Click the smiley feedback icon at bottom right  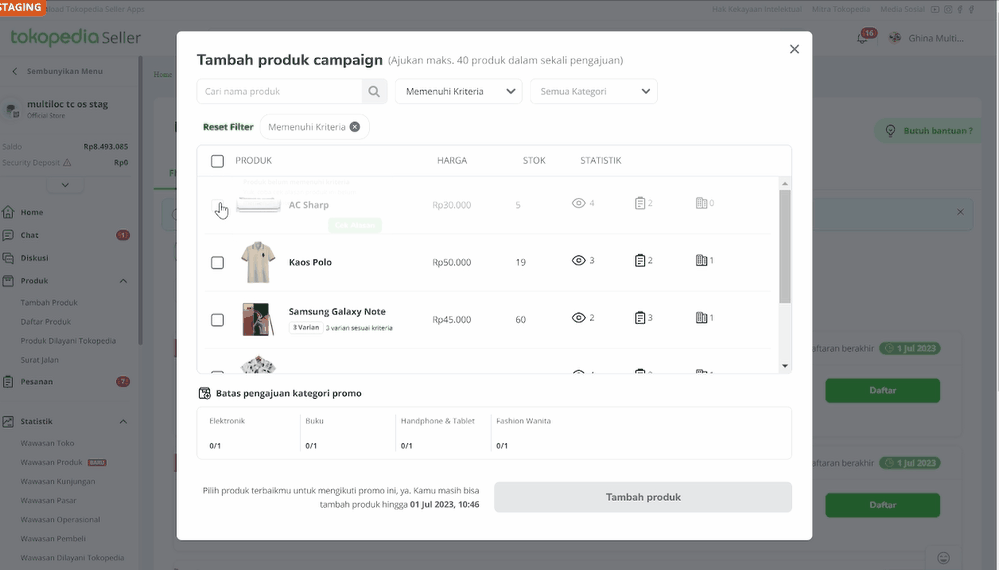(944, 558)
